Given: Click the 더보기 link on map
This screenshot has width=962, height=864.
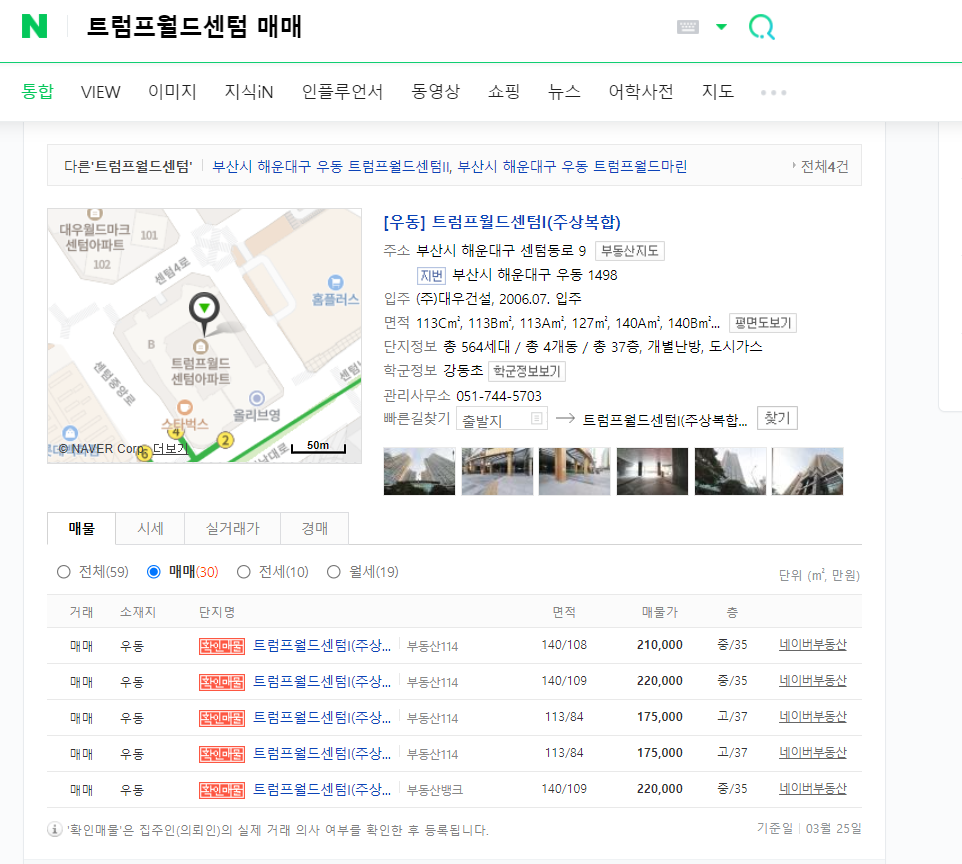Looking at the screenshot, I should [169, 449].
